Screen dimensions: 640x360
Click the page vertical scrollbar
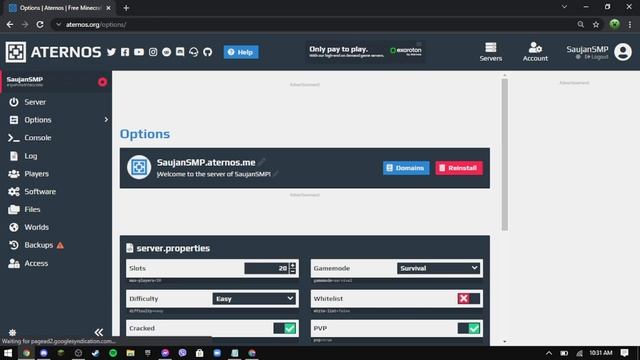(x=505, y=154)
